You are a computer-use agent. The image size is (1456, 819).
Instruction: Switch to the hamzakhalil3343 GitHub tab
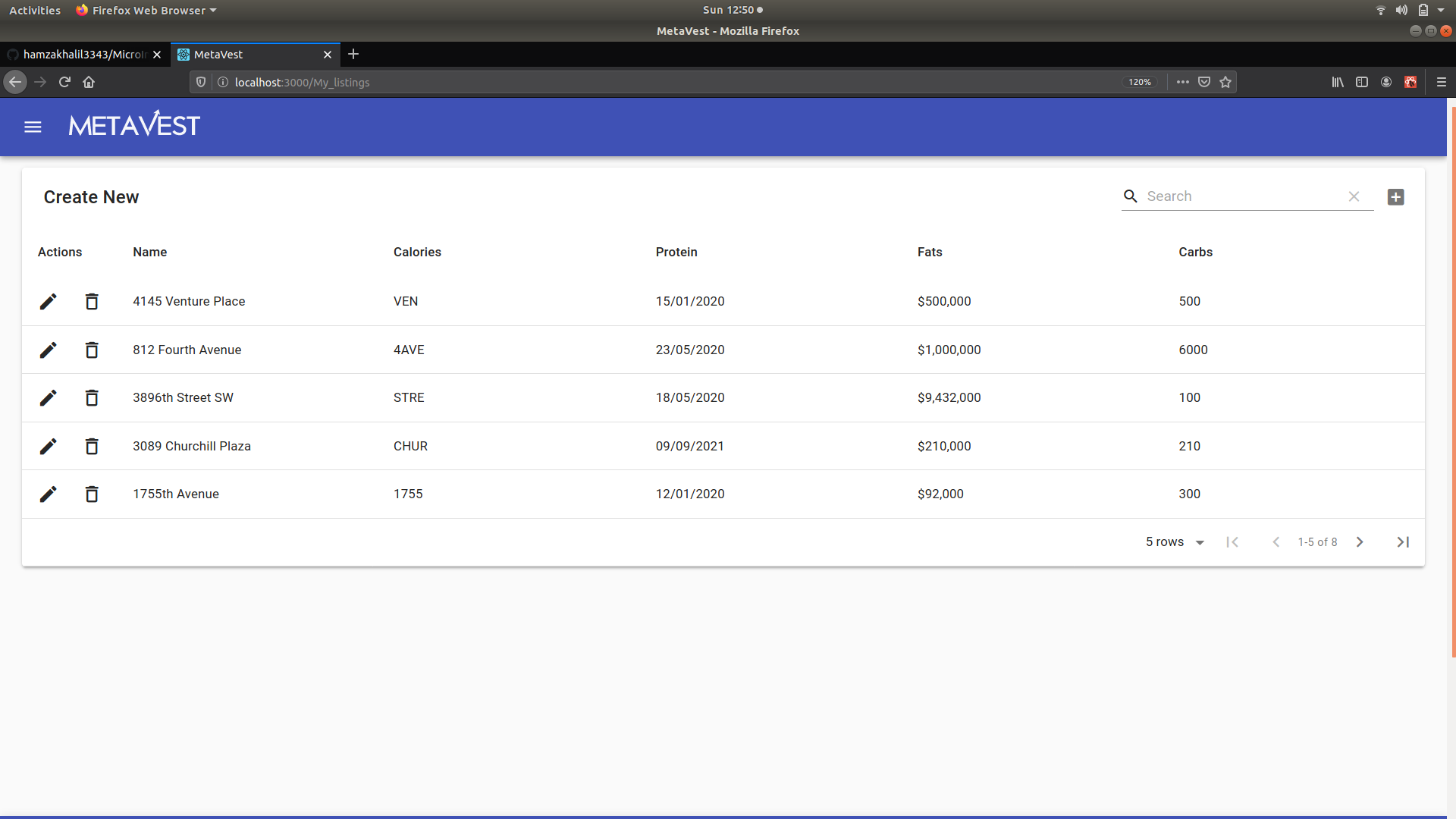[83, 55]
